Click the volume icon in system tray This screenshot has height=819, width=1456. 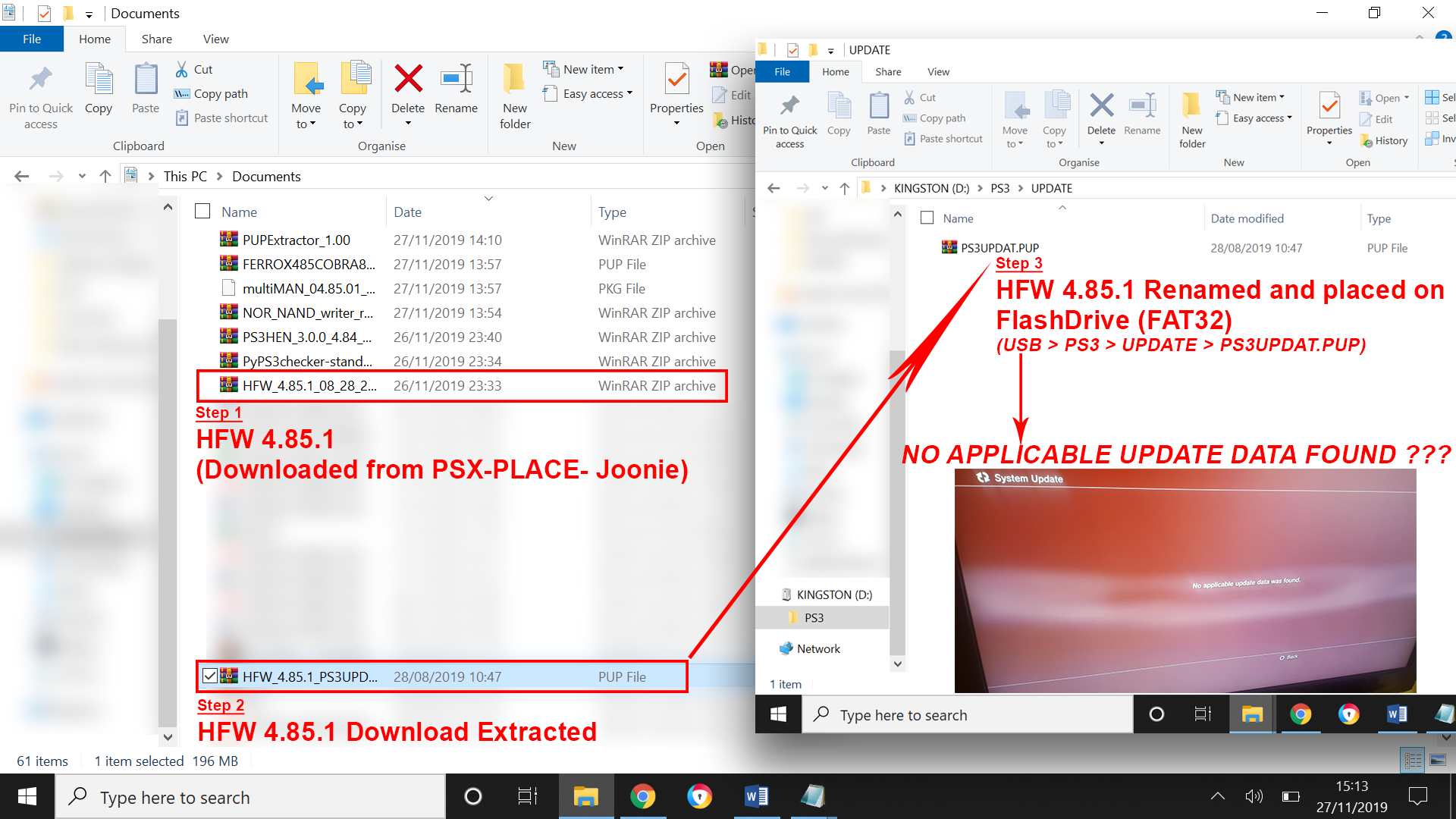[x=1254, y=796]
